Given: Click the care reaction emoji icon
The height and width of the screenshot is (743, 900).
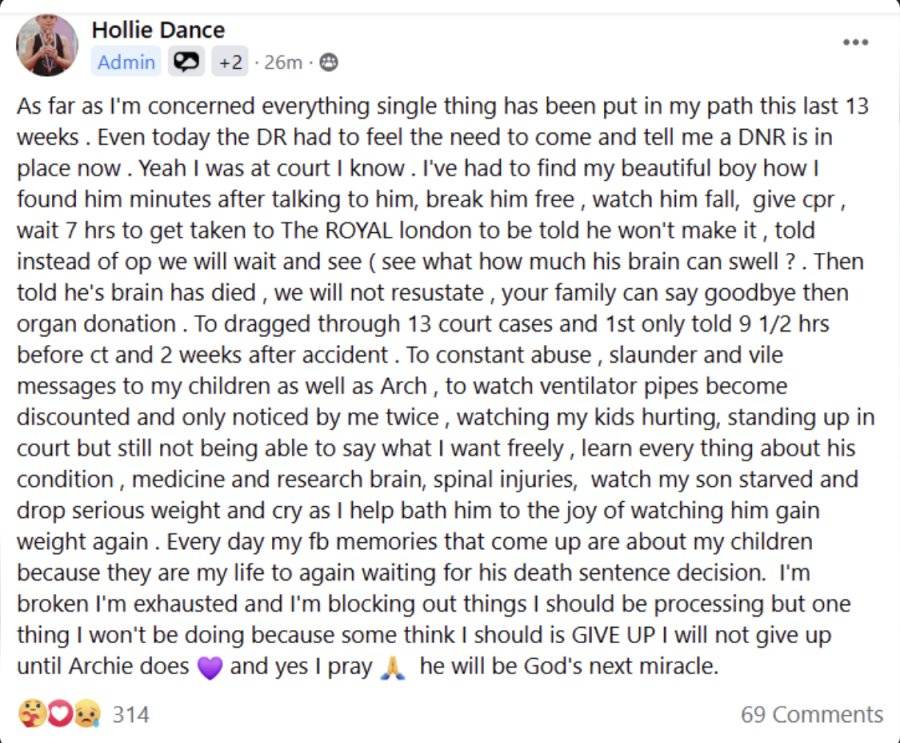Looking at the screenshot, I should click(30, 714).
